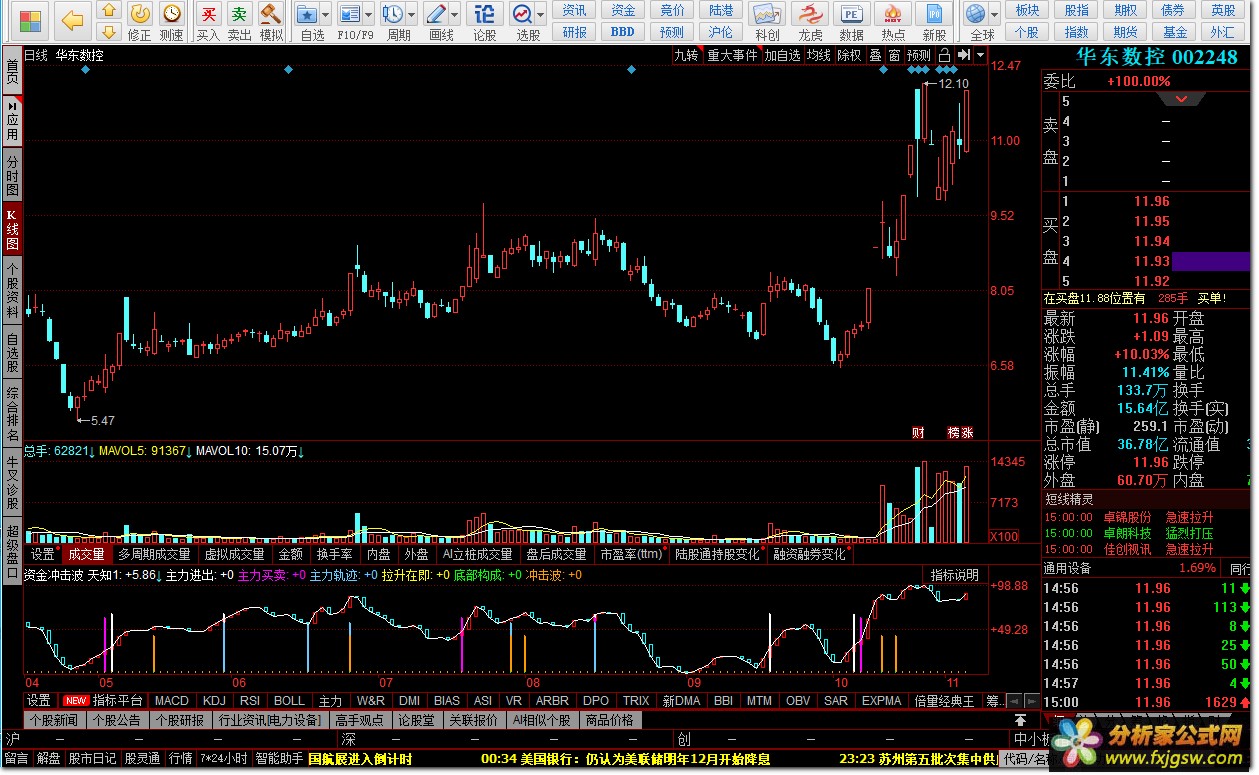Expand the red chevron in sell order panel

point(1182,99)
